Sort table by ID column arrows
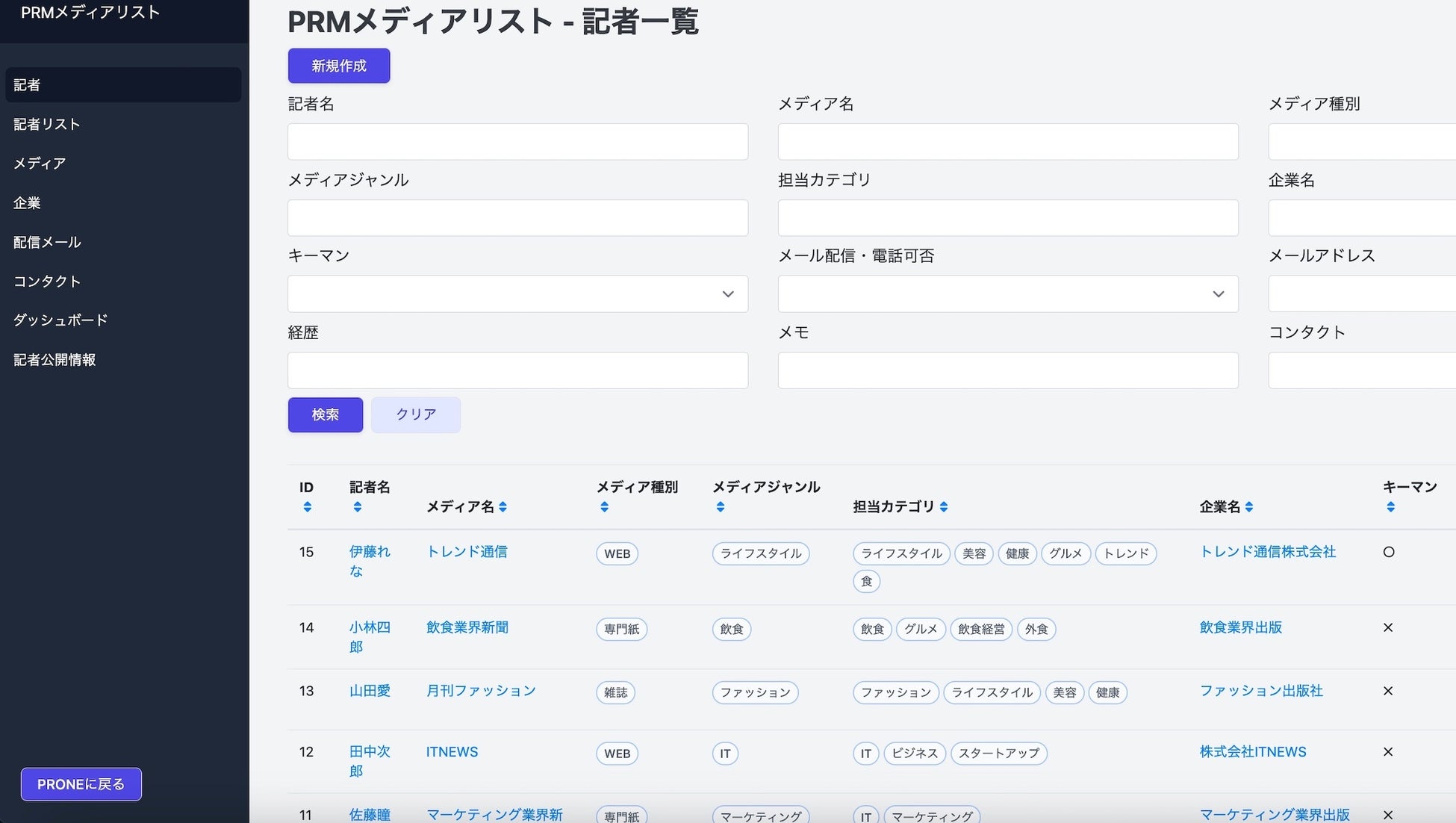This screenshot has width=1456, height=823. 307,507
